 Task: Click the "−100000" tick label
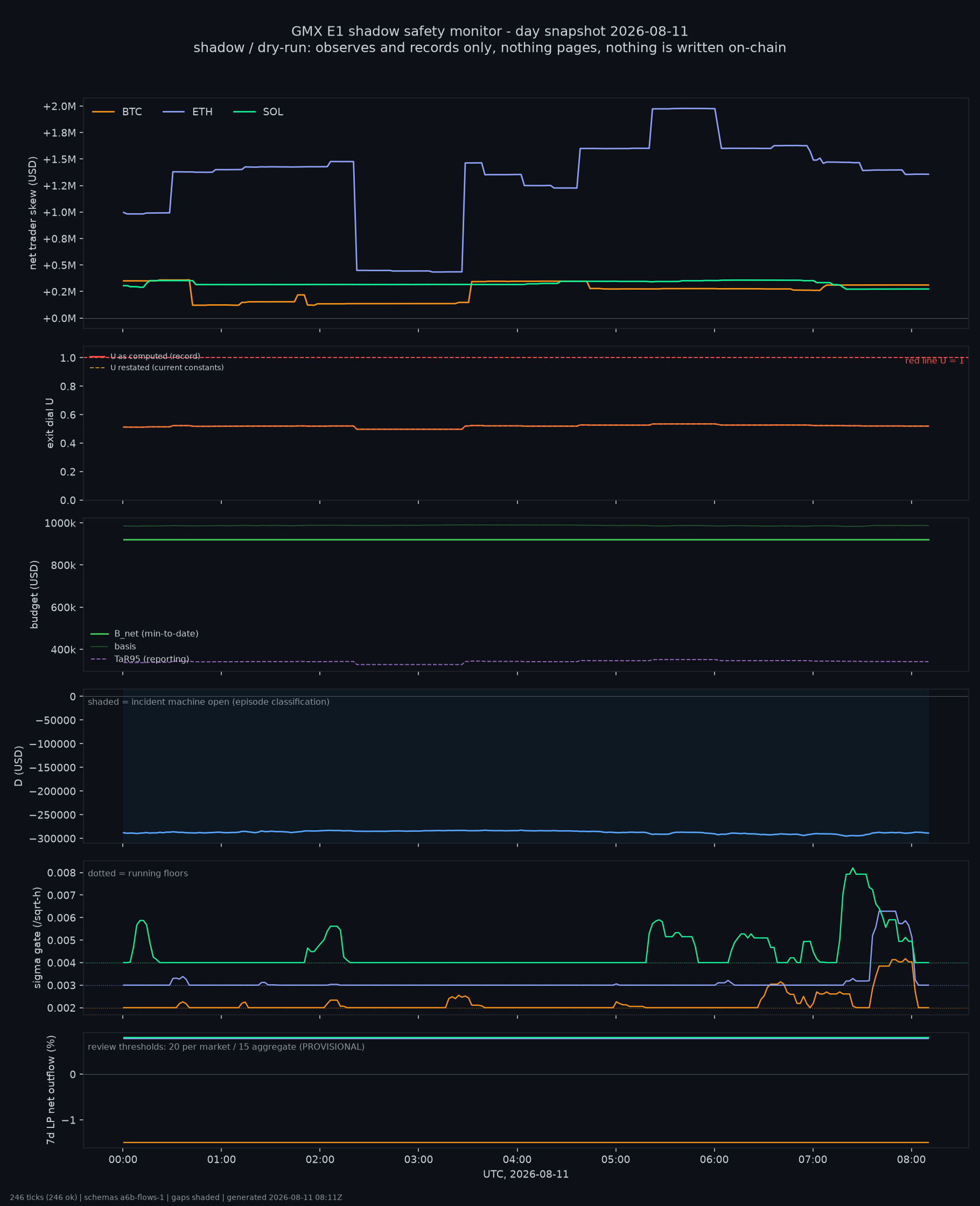(53, 745)
